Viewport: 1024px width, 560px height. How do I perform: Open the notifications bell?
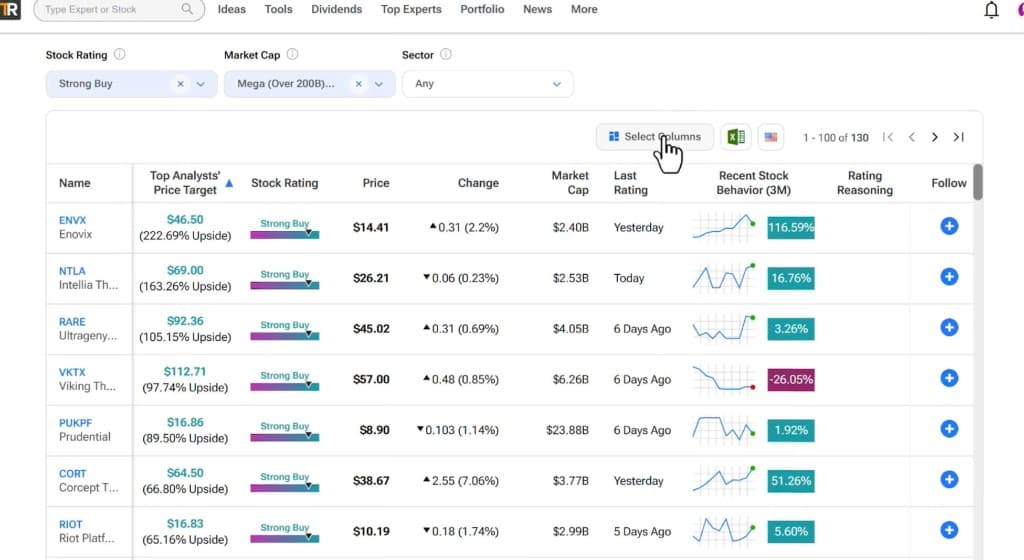[991, 10]
